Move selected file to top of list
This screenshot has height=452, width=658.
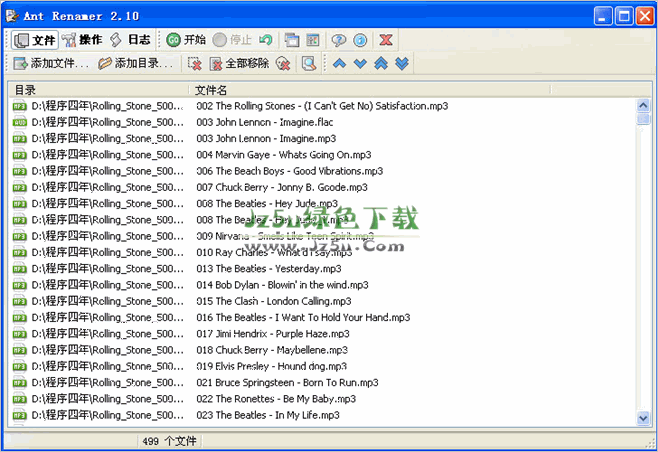381,63
